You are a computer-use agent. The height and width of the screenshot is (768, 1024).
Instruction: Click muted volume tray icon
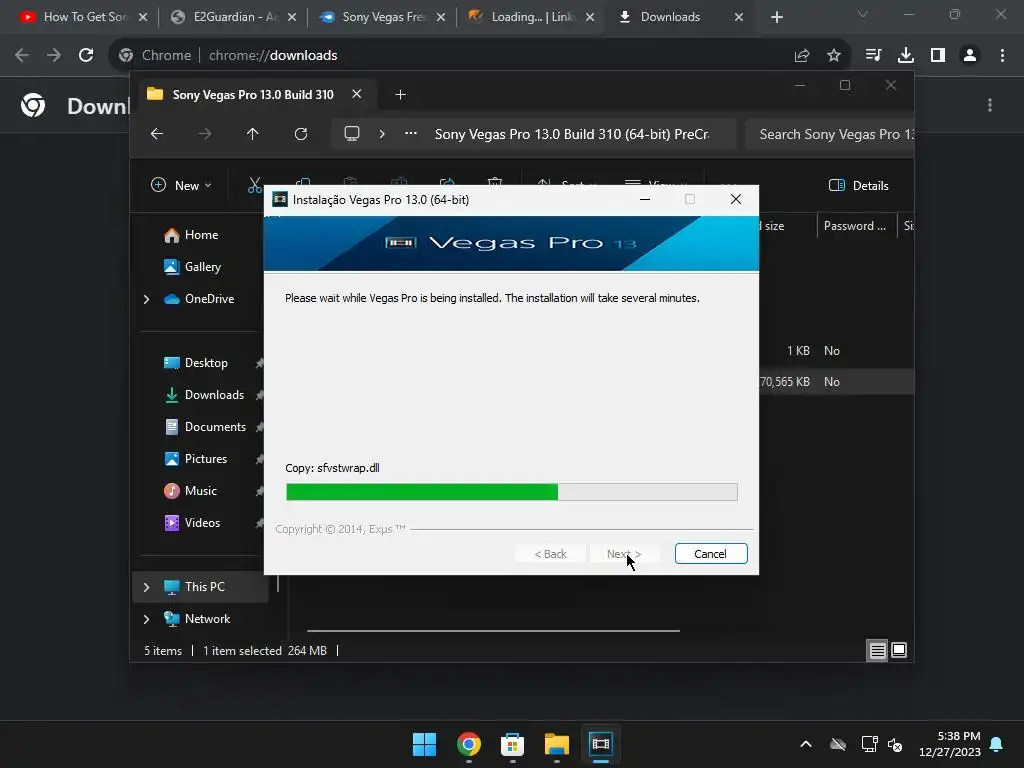pyautogui.click(x=895, y=744)
